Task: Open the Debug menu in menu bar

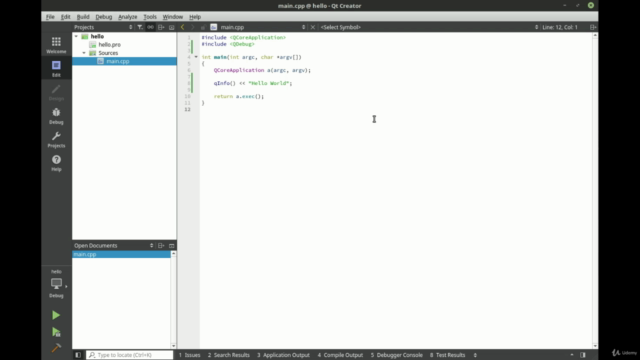Action: (x=104, y=17)
